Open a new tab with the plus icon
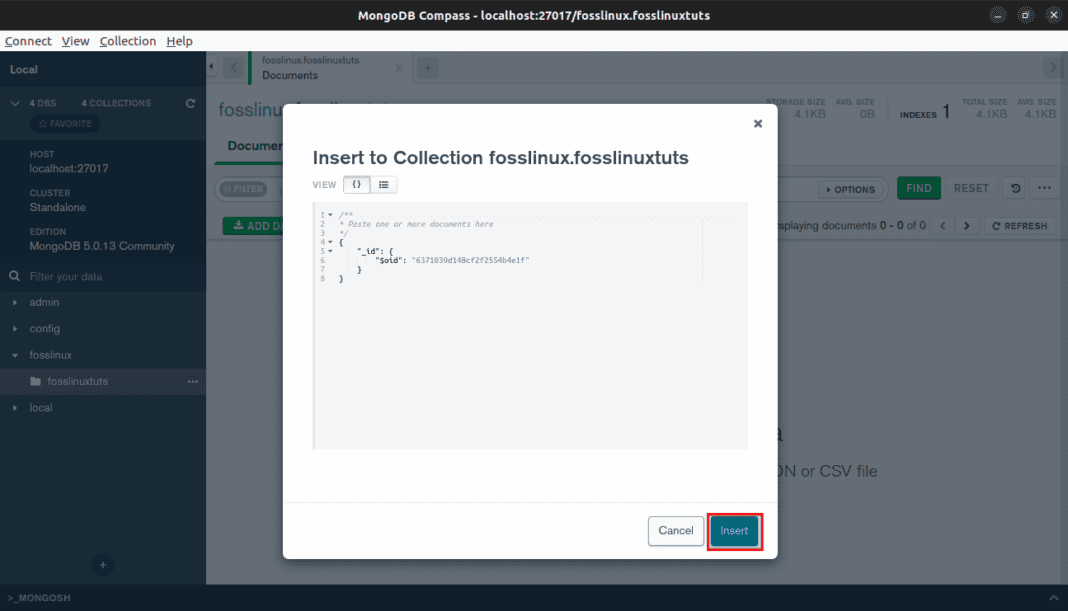1068x611 pixels. click(x=427, y=67)
